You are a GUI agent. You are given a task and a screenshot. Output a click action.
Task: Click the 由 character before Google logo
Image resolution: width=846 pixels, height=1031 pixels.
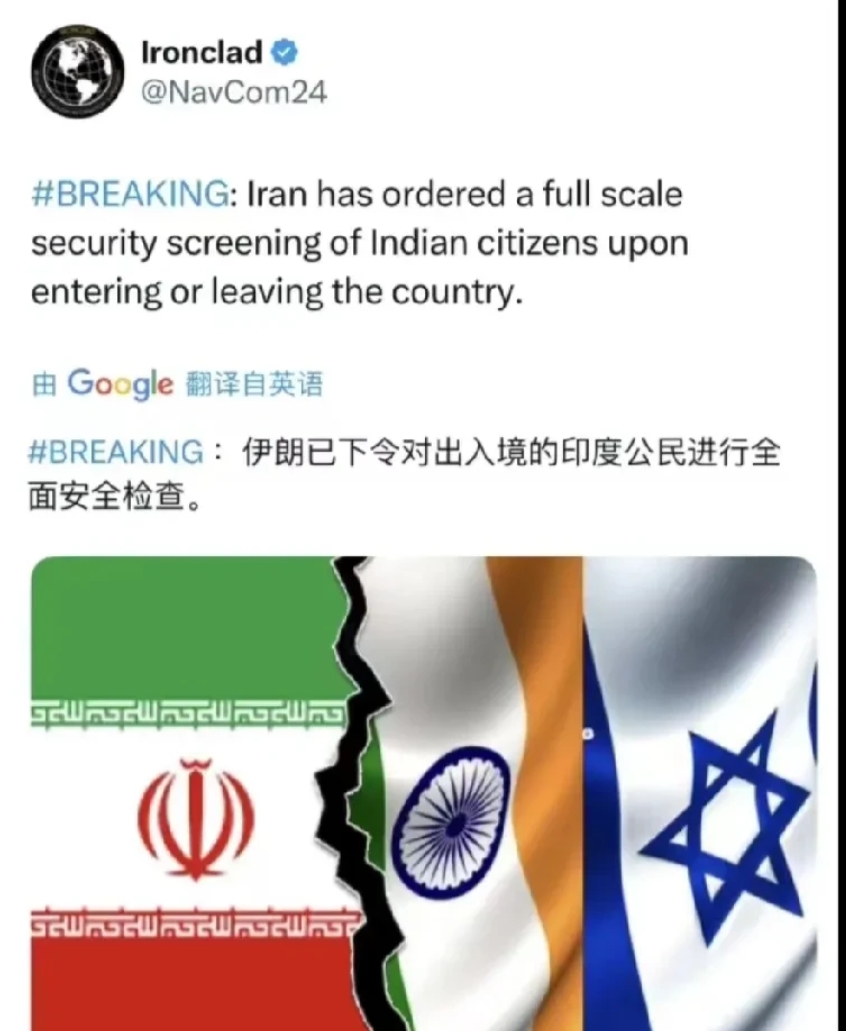point(44,385)
